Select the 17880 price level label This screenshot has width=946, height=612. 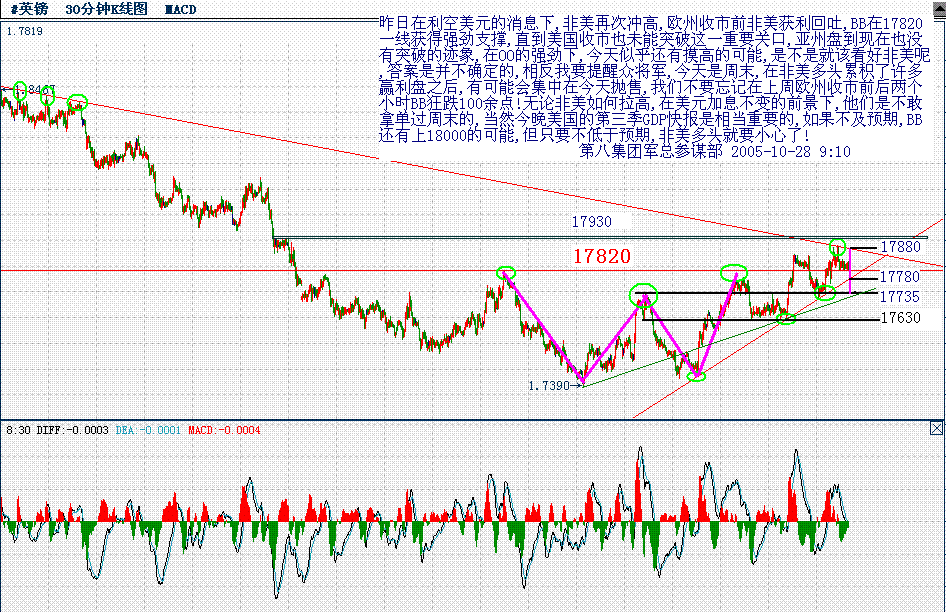pos(900,246)
